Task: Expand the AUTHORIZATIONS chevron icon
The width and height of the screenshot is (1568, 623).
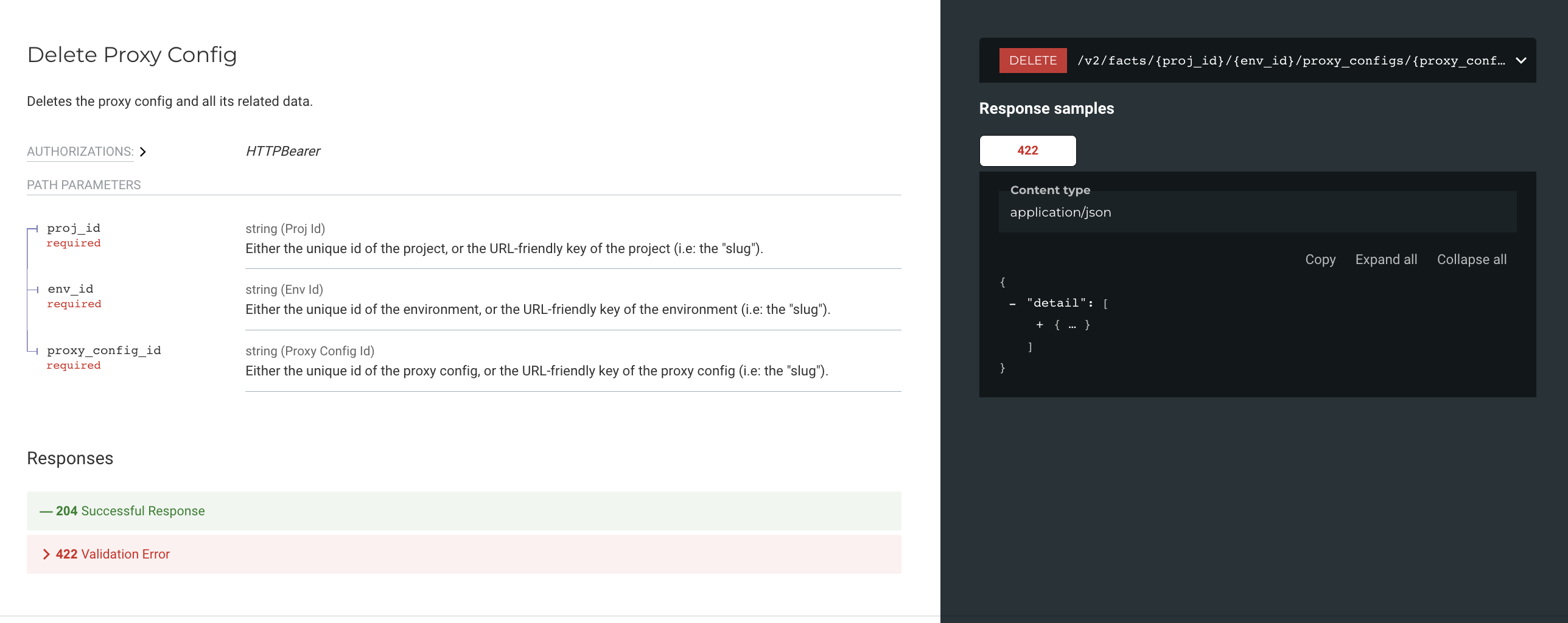Action: pos(144,151)
